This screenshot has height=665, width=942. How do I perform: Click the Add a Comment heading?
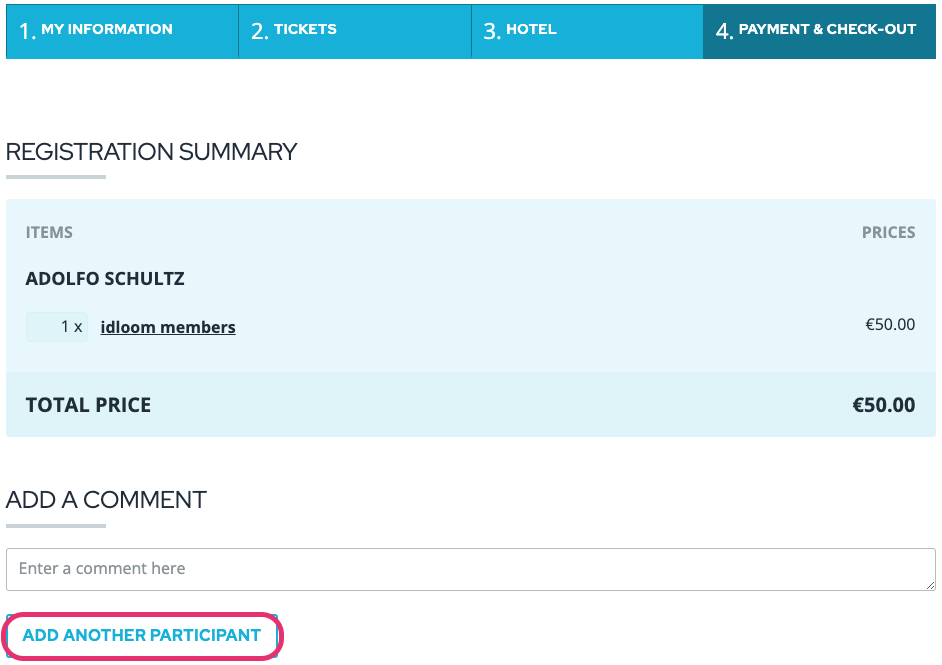tap(106, 500)
